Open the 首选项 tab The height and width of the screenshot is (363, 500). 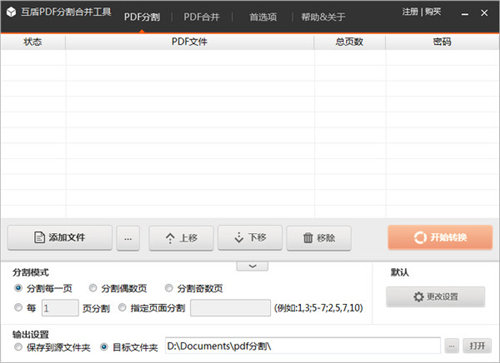tap(263, 17)
